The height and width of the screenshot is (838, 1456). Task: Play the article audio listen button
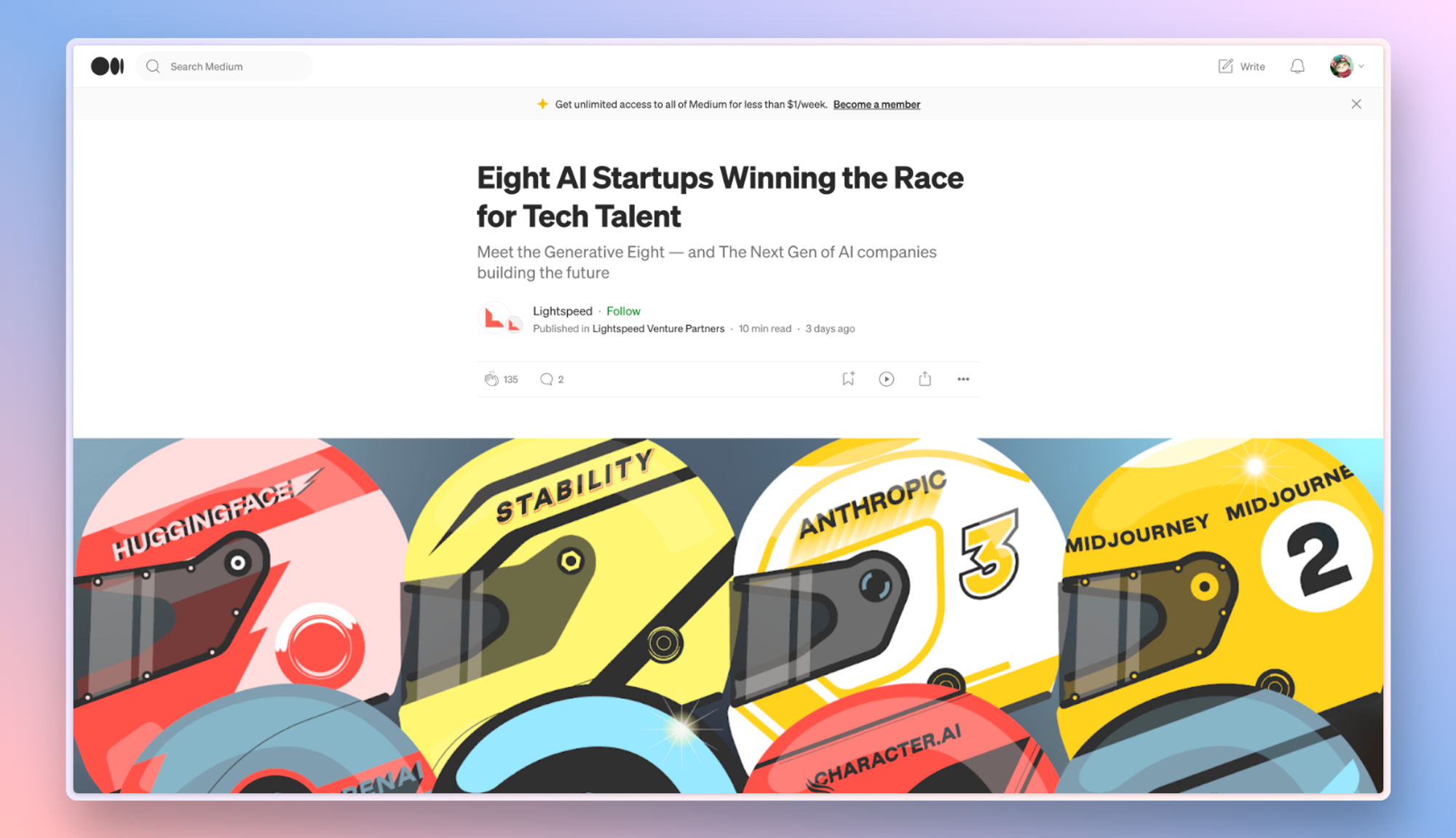pyautogui.click(x=886, y=379)
